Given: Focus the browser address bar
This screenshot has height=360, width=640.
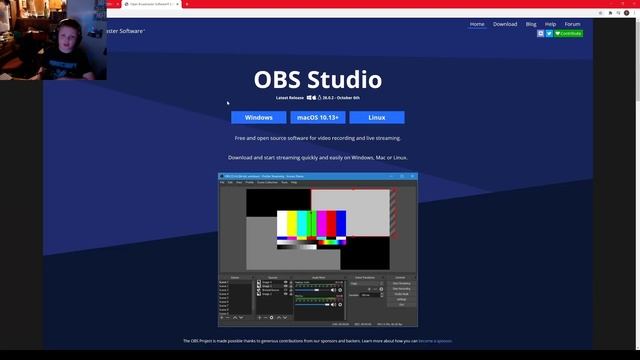Looking at the screenshot, I should (351, 13).
